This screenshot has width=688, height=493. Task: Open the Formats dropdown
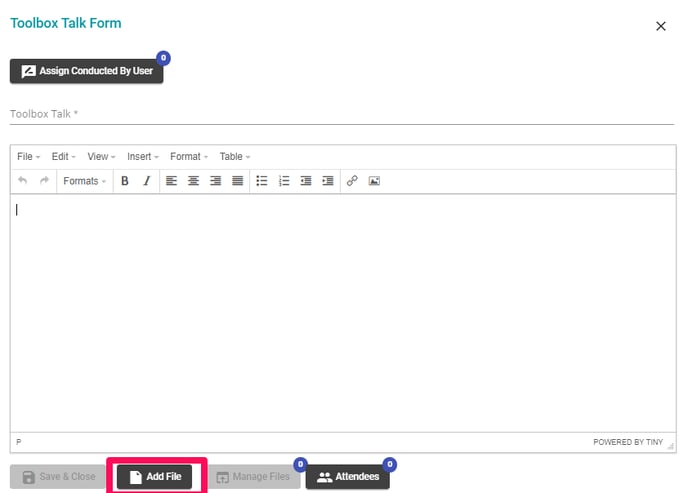pyautogui.click(x=84, y=181)
